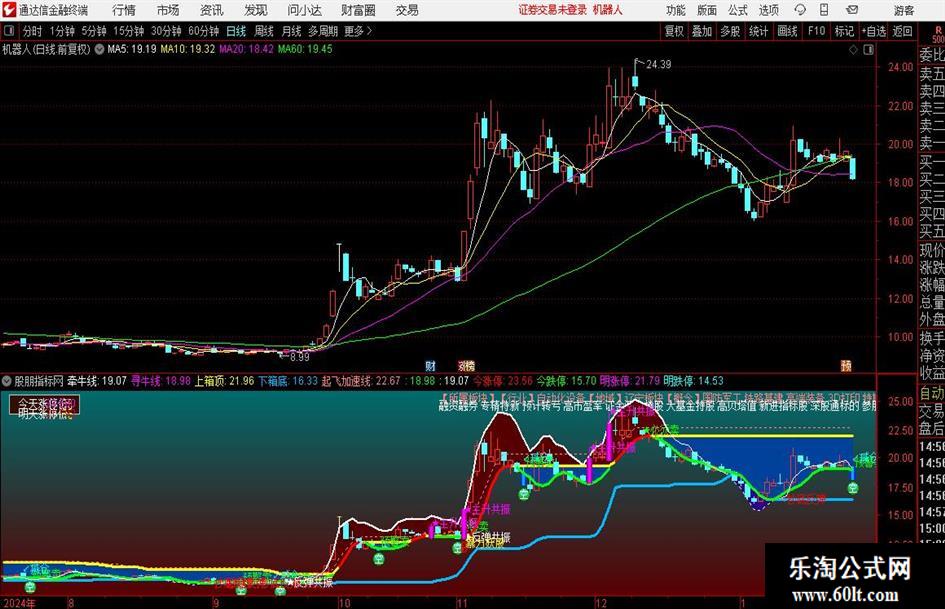
Task: Click MA20: 18.42 indicator value
Action: [x=246, y=49]
